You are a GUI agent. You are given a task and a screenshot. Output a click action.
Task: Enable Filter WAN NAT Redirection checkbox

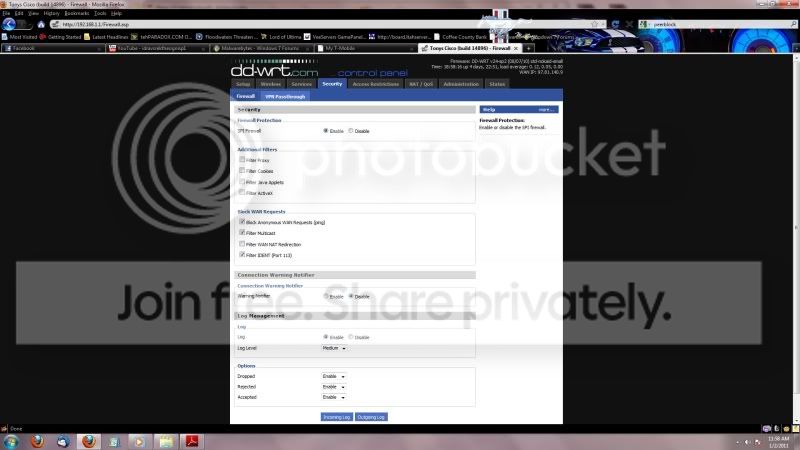[x=242, y=244]
